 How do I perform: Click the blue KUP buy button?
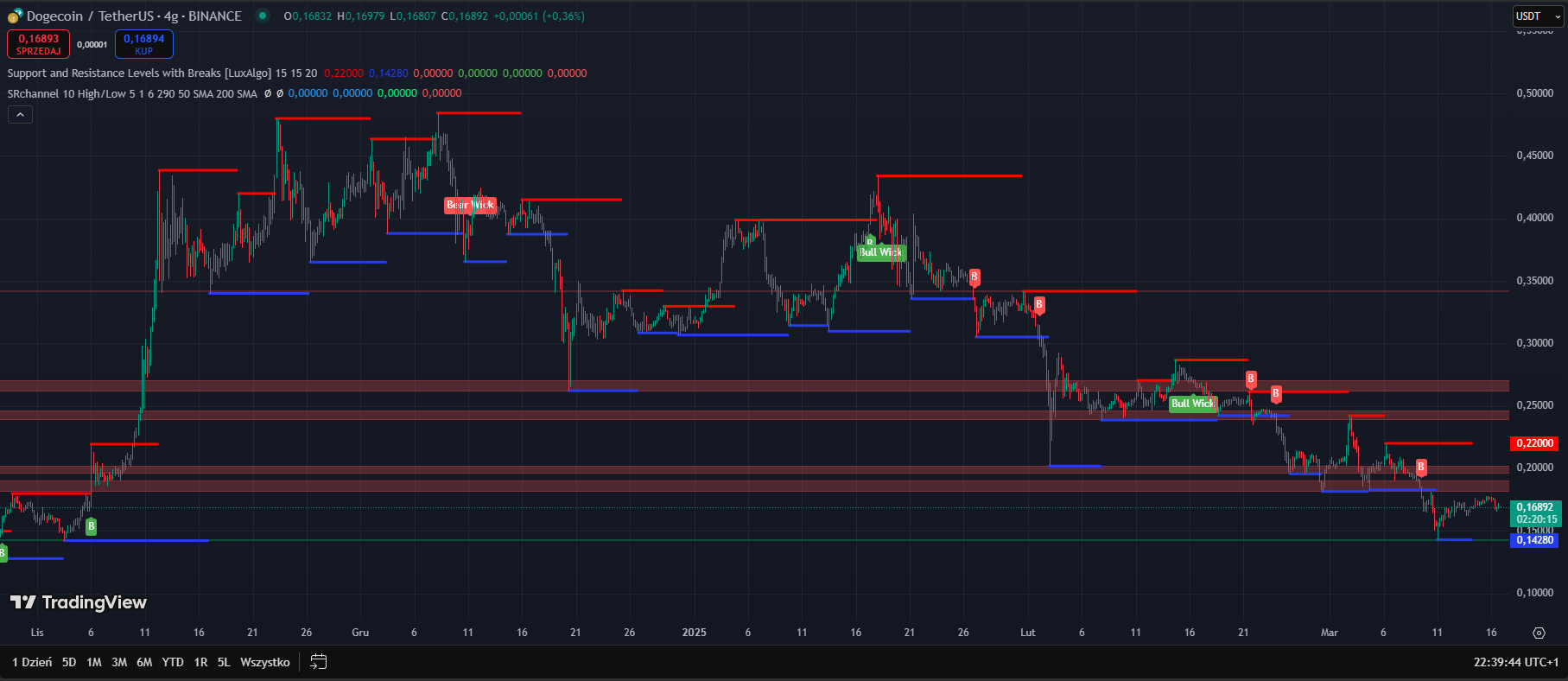(143, 44)
